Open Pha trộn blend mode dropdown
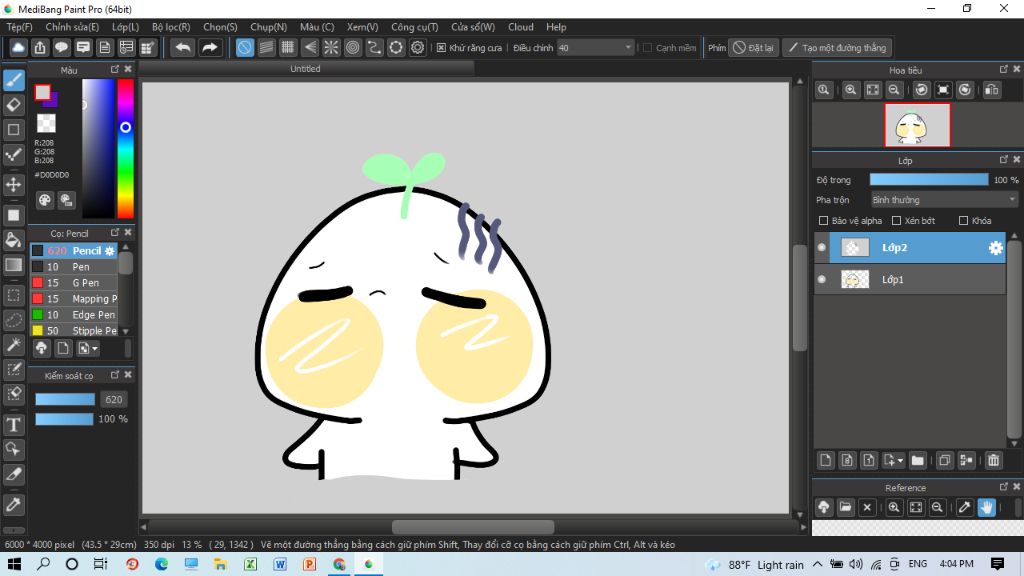 pos(944,200)
